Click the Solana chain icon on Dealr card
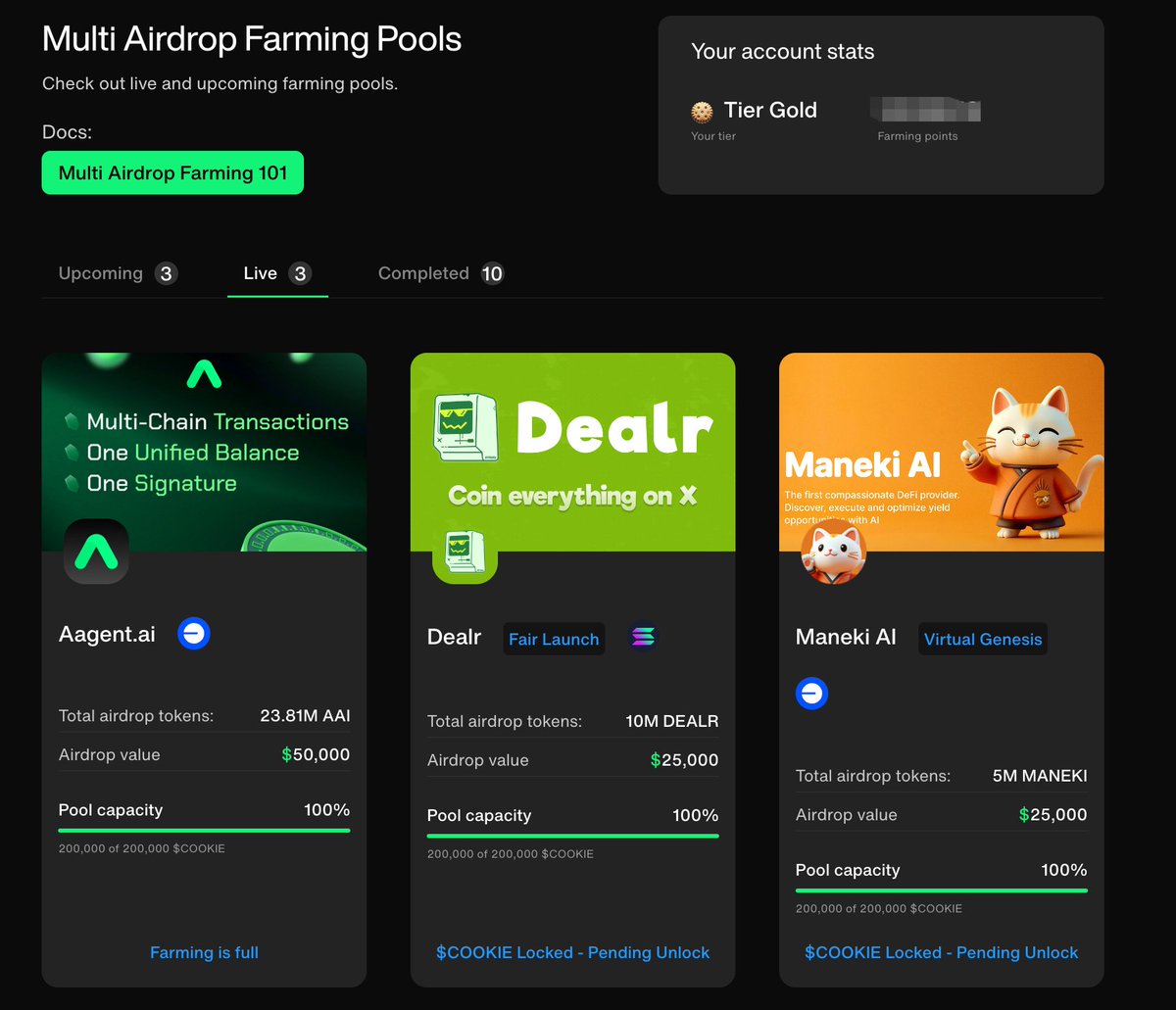Screen dimensions: 1176x1010 coord(644,639)
